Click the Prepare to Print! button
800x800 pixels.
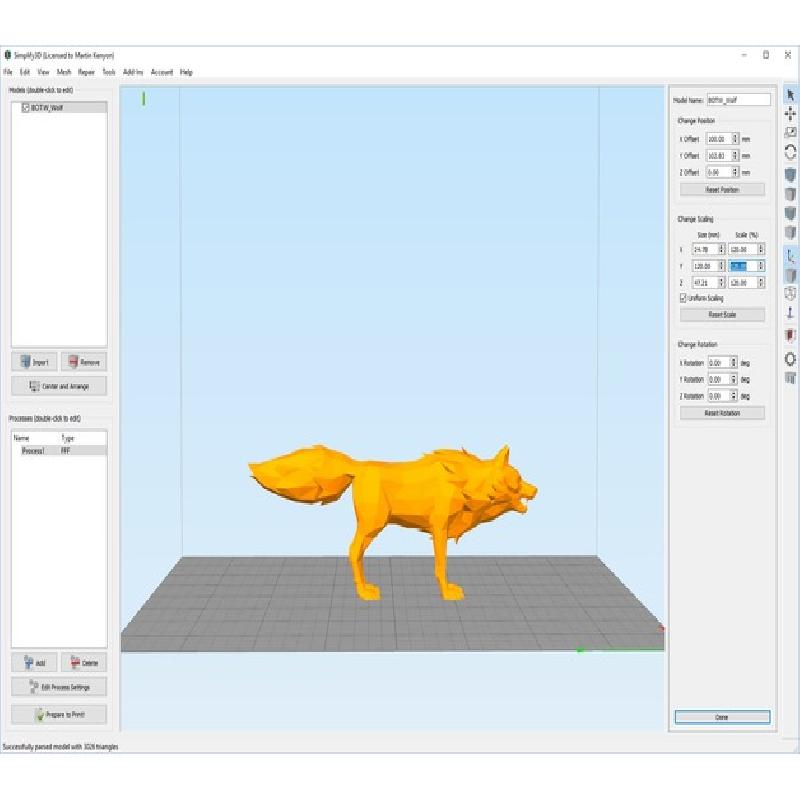[x=59, y=715]
